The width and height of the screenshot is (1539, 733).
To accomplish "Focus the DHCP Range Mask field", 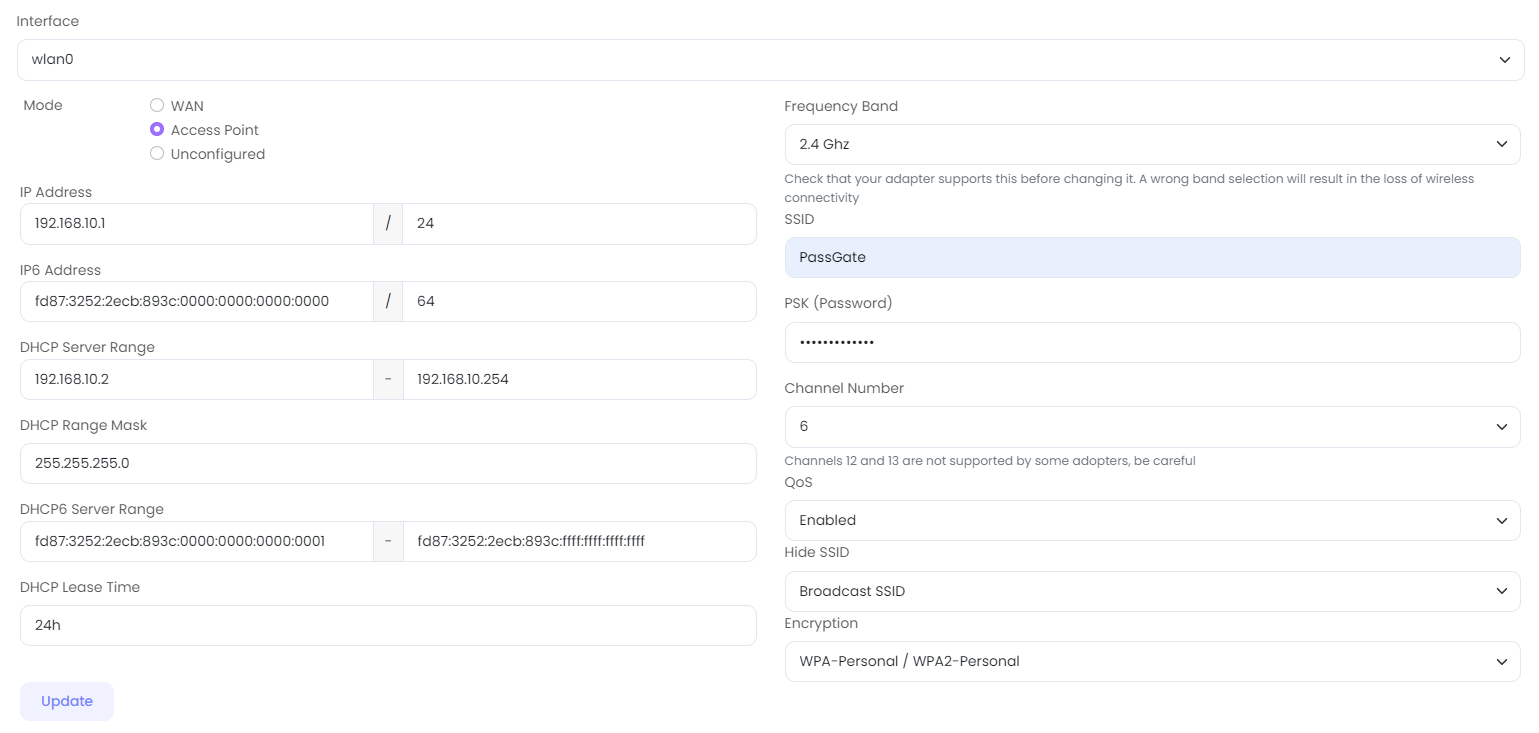I will tap(388, 464).
